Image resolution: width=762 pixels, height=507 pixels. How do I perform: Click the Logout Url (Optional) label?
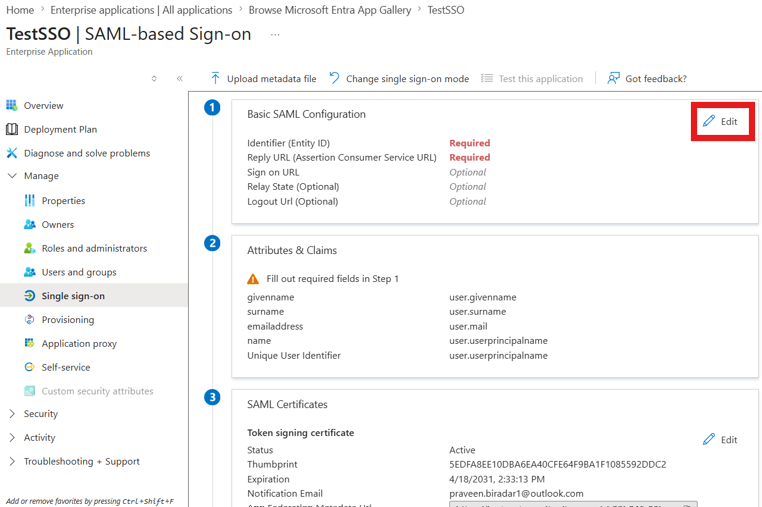click(293, 201)
